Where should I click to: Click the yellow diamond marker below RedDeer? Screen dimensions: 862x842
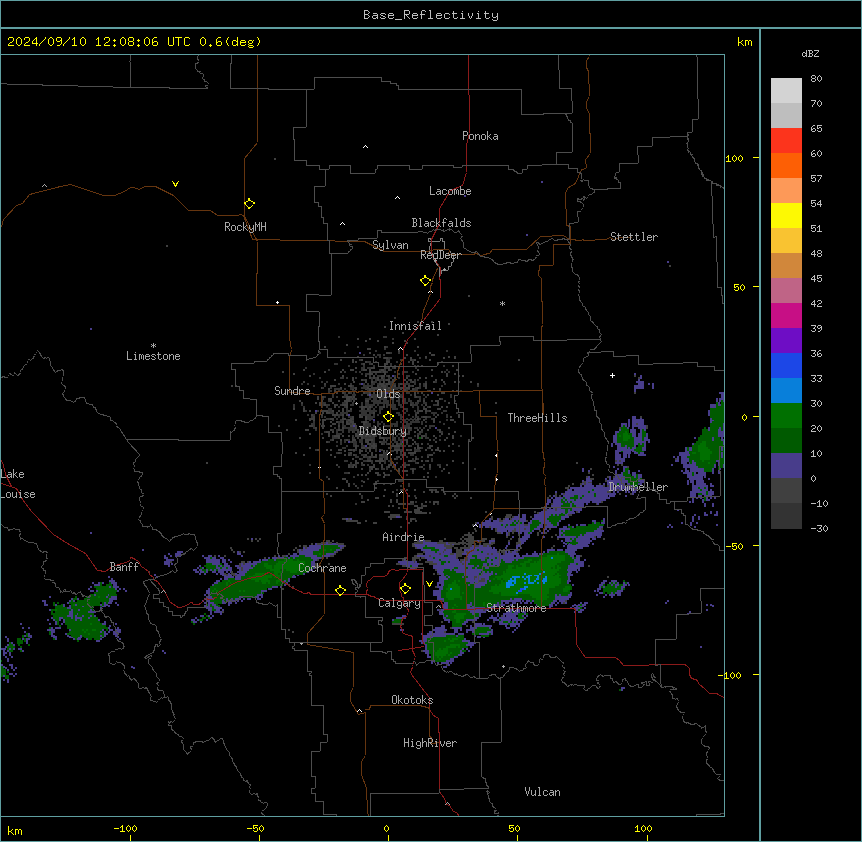426,281
